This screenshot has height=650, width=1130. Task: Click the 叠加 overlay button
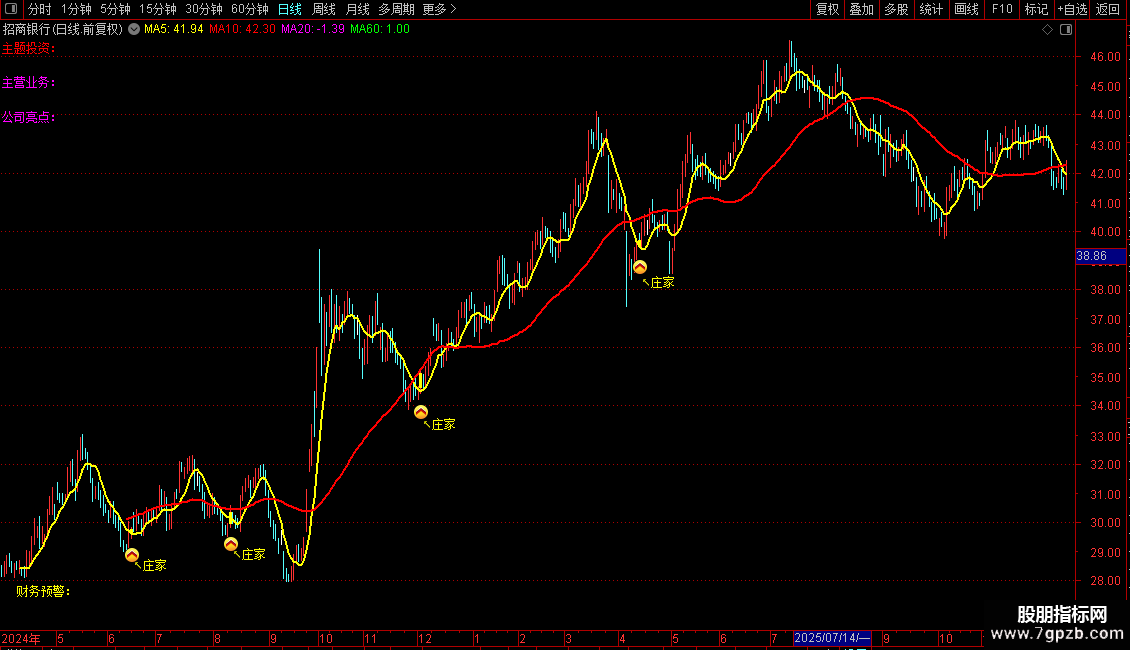click(861, 9)
